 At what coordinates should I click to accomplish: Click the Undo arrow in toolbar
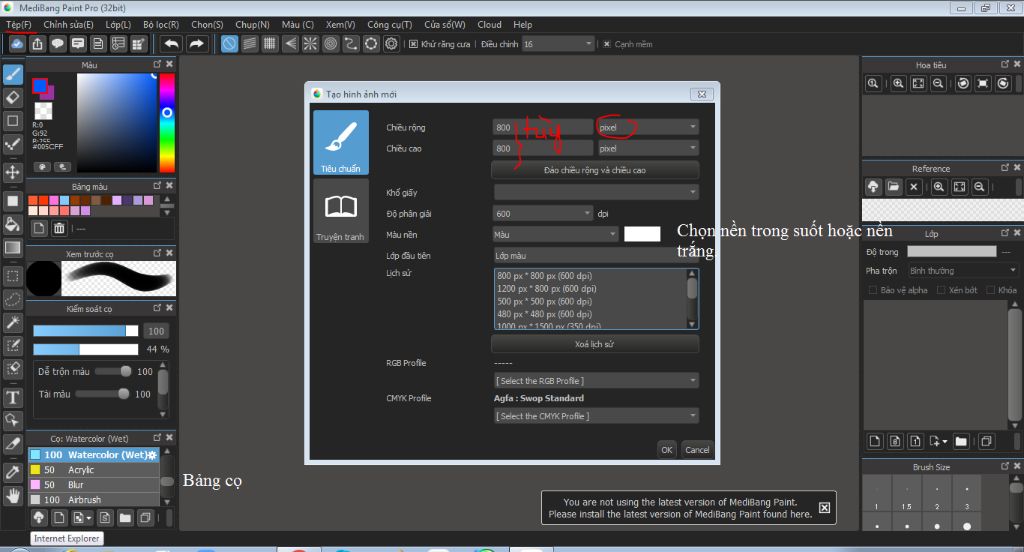171,44
